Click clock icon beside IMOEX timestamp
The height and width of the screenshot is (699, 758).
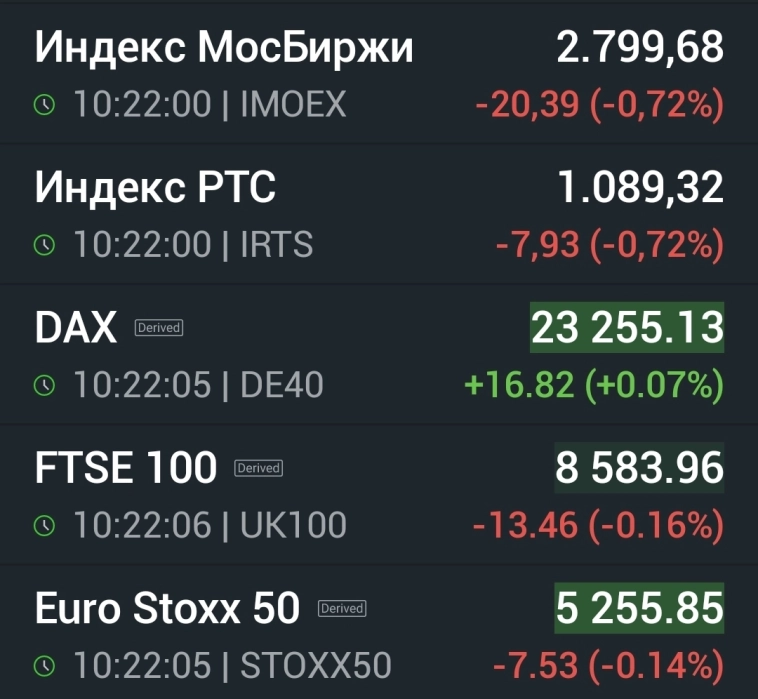[x=44, y=105]
